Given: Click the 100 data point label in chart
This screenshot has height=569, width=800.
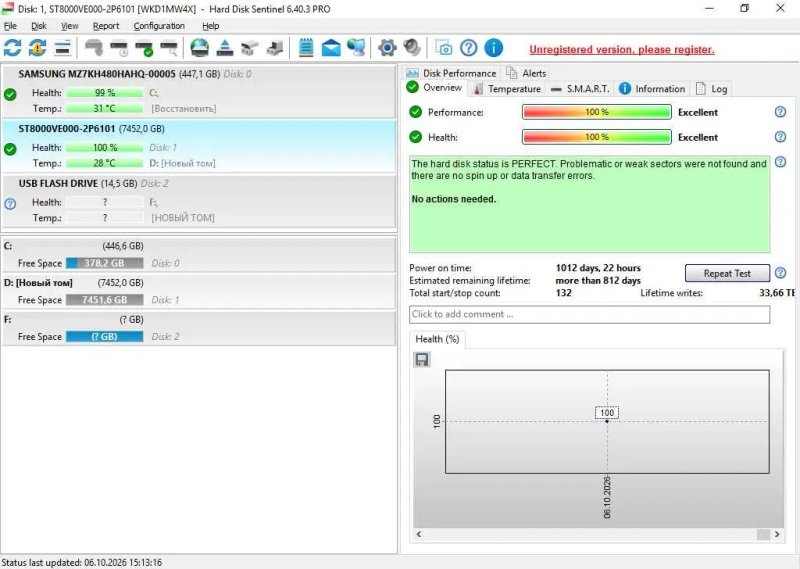Looking at the screenshot, I should pyautogui.click(x=607, y=413).
